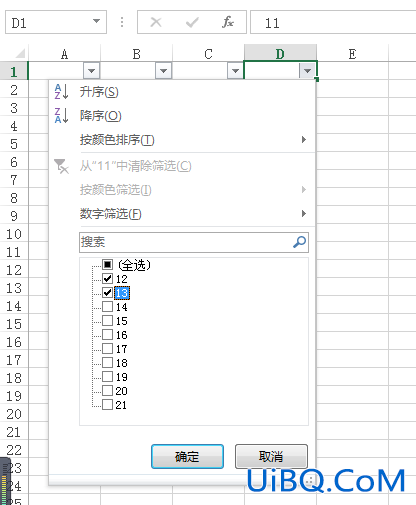Select row 5 header
416x505 pixels.
point(14,144)
